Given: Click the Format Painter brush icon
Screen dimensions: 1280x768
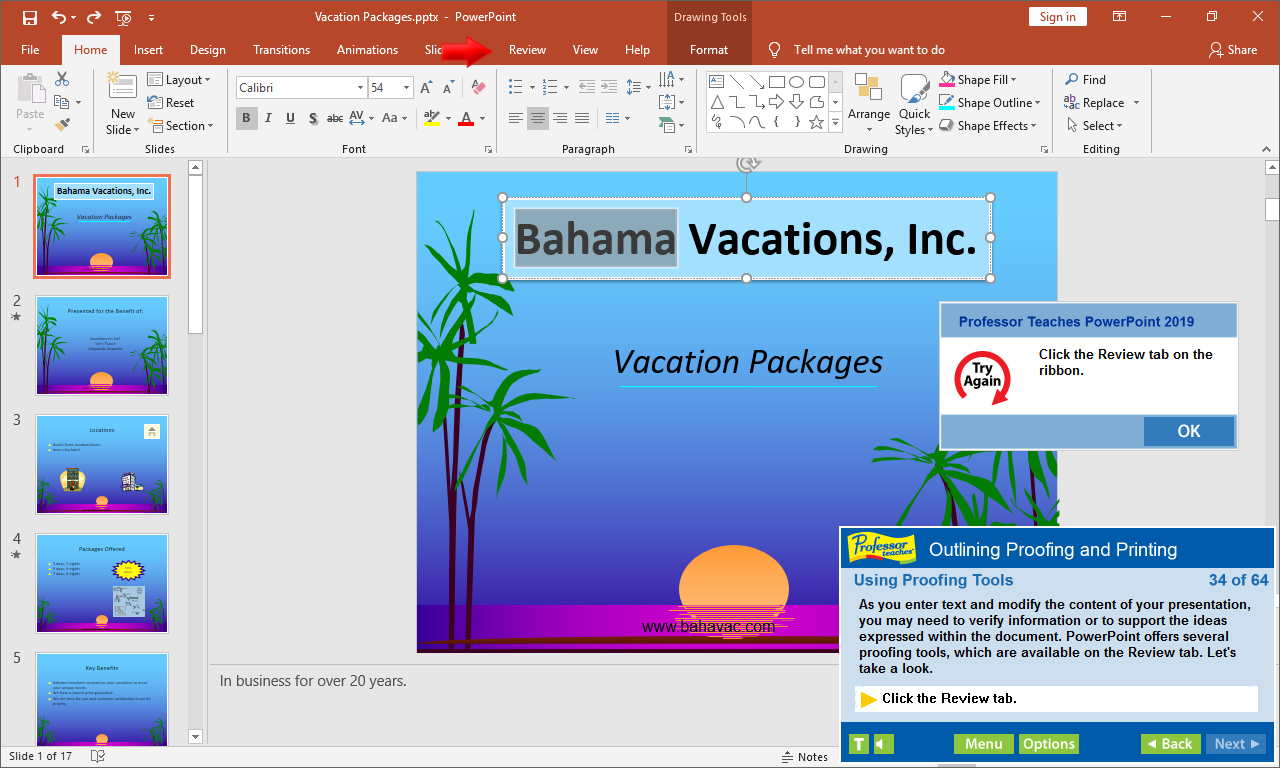Looking at the screenshot, I should point(62,125).
